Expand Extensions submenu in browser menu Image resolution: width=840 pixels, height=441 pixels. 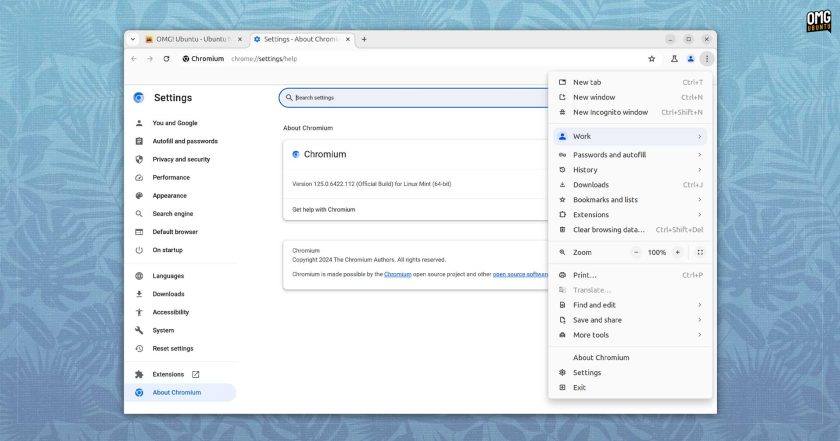click(630, 215)
